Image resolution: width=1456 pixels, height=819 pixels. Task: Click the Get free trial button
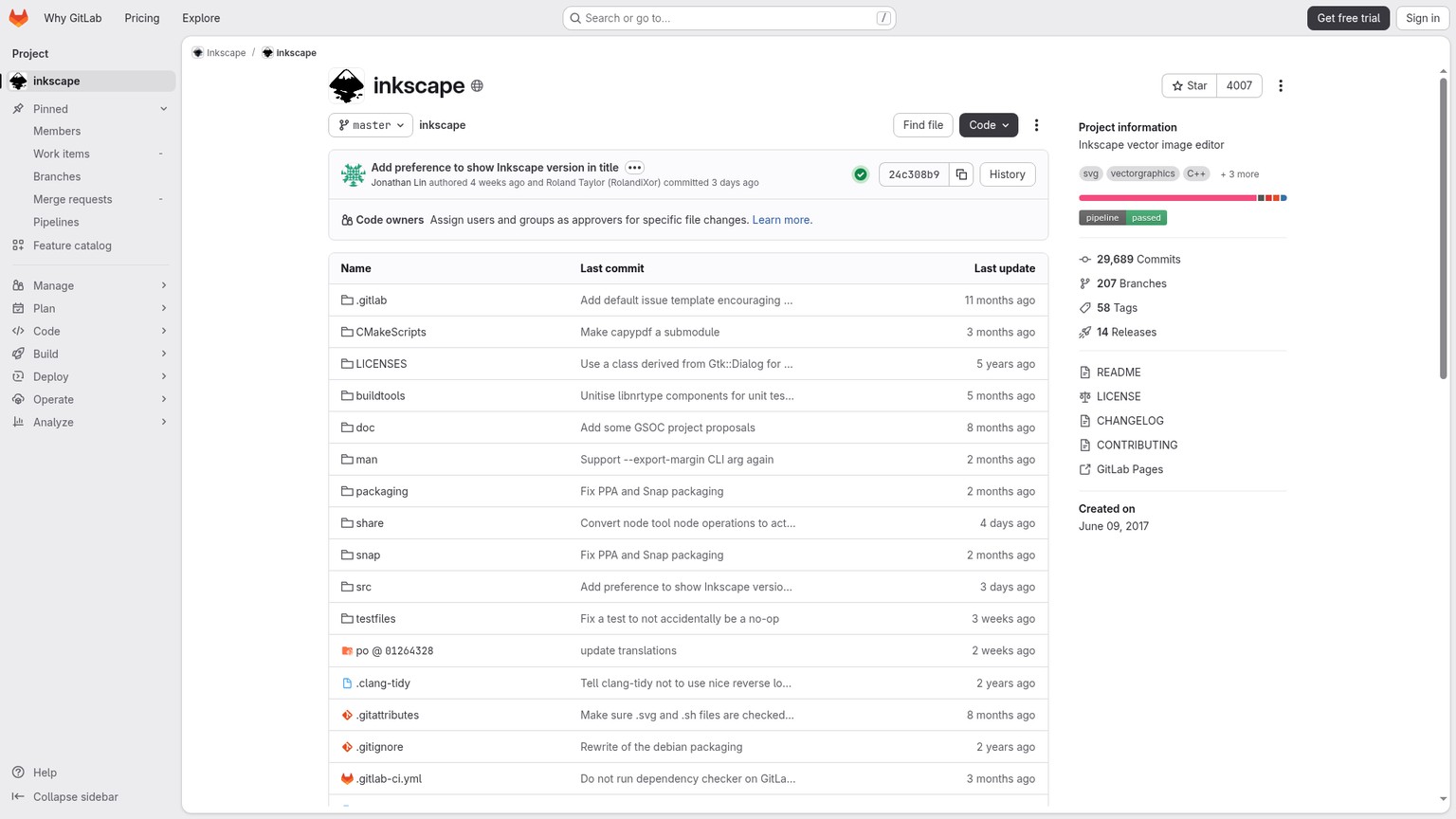(1348, 18)
